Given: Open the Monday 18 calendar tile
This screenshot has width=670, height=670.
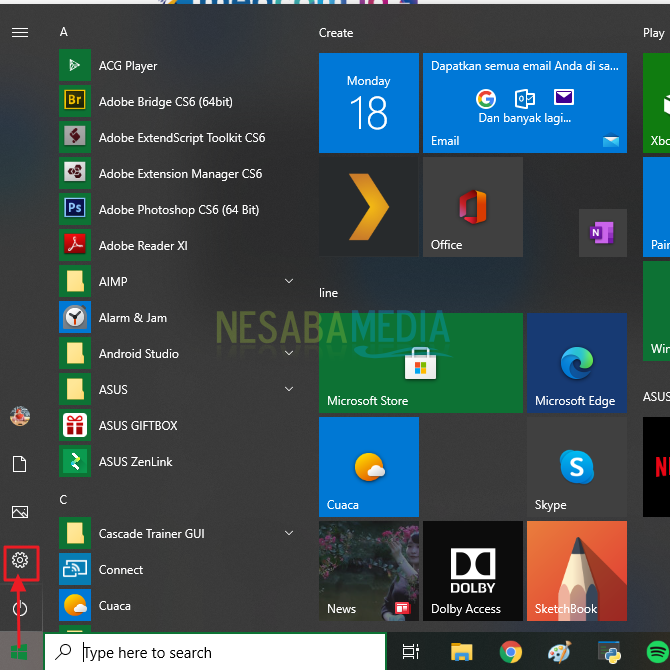Looking at the screenshot, I should 369,103.
